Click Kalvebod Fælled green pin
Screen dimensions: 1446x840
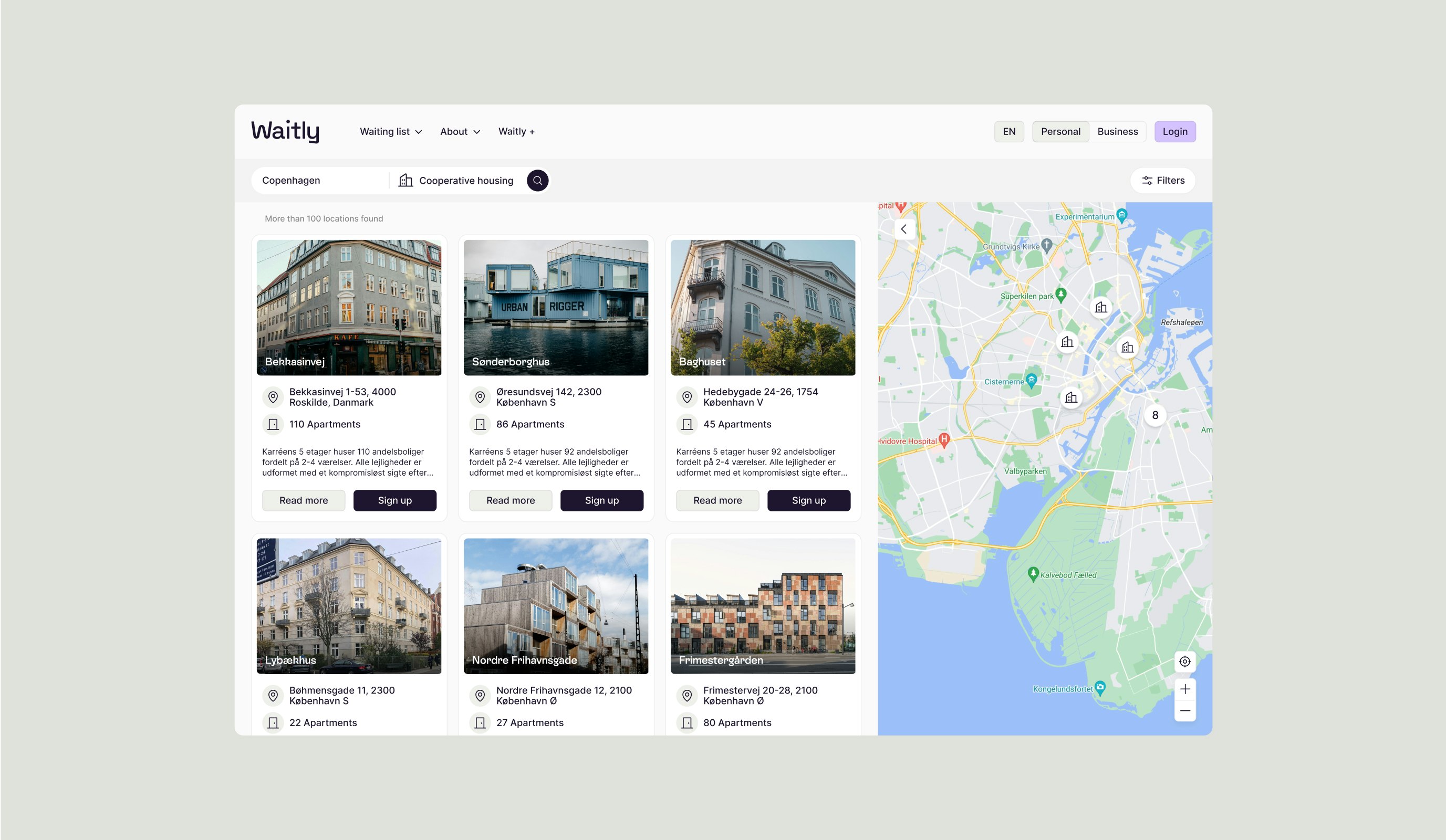coord(1033,574)
